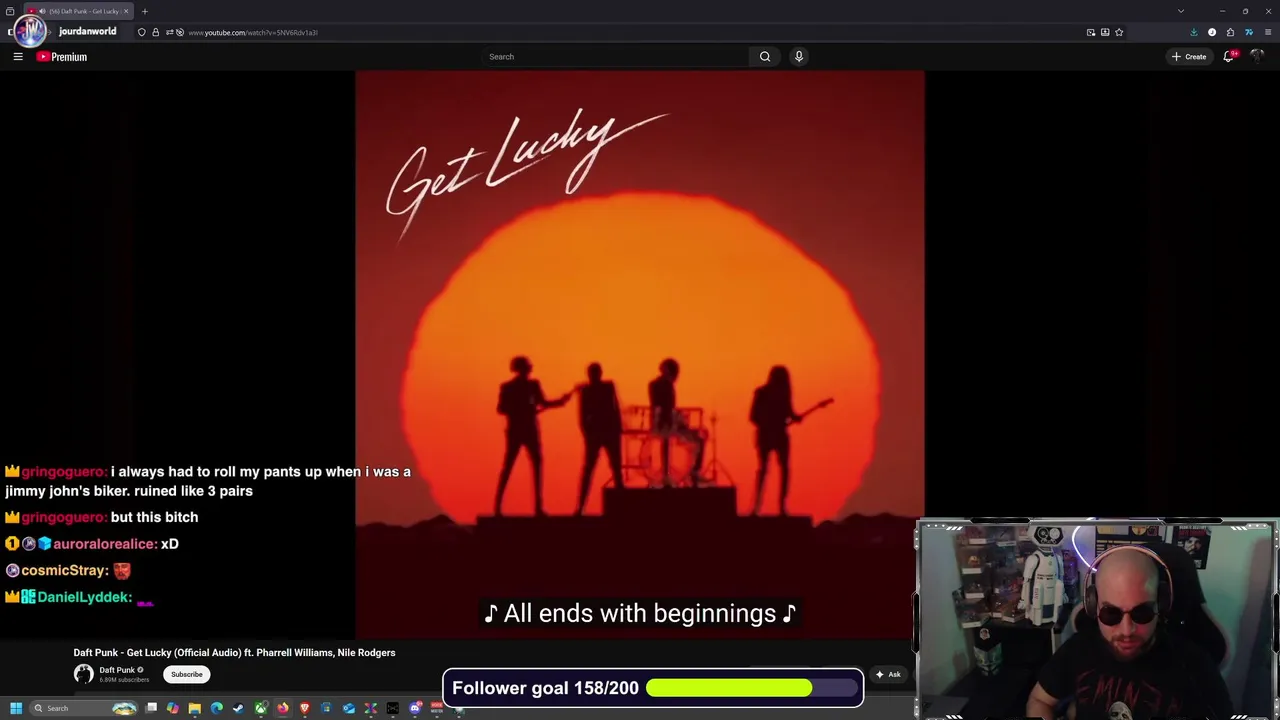The image size is (1280, 720).
Task: Open Discord from the taskbar
Action: pyautogui.click(x=415, y=708)
